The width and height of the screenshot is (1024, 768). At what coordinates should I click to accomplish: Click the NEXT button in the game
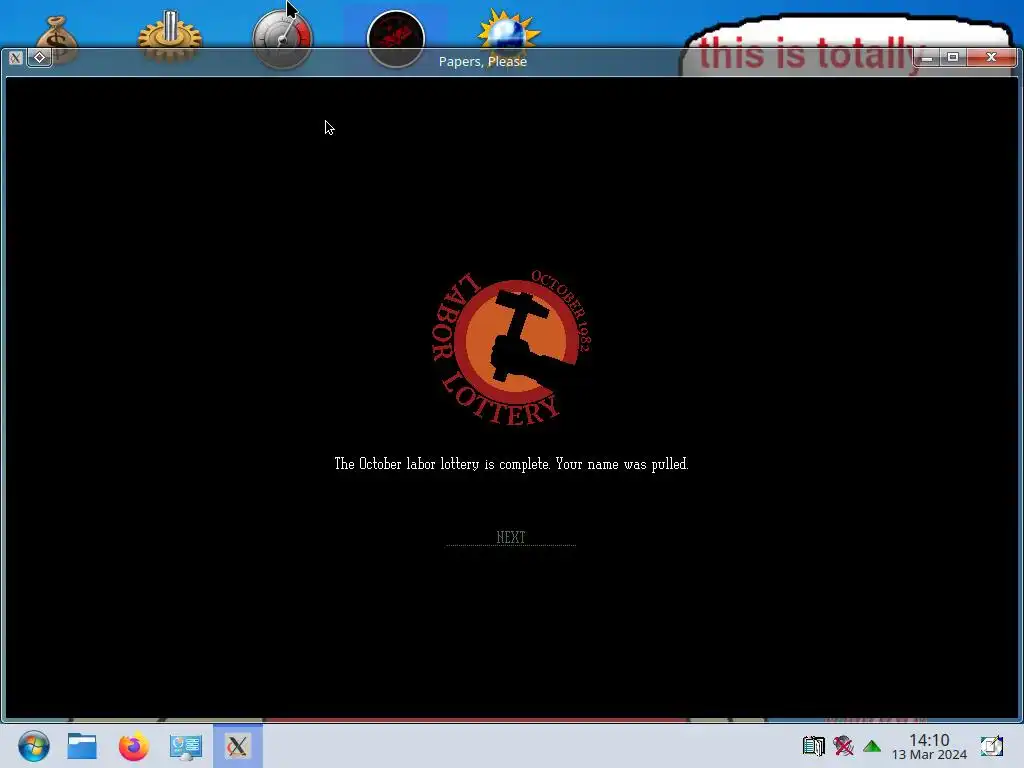point(511,537)
